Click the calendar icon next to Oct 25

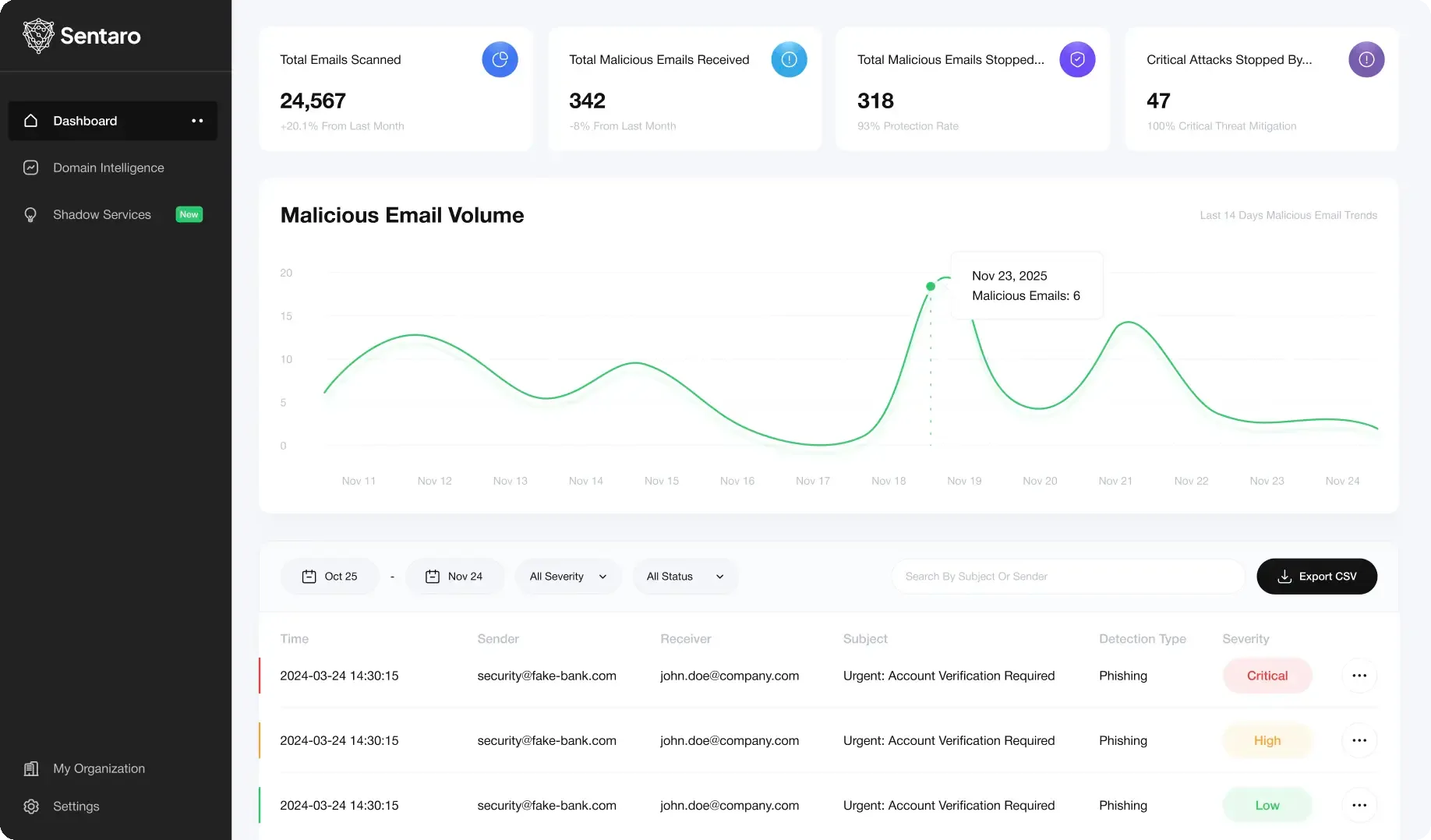[309, 577]
